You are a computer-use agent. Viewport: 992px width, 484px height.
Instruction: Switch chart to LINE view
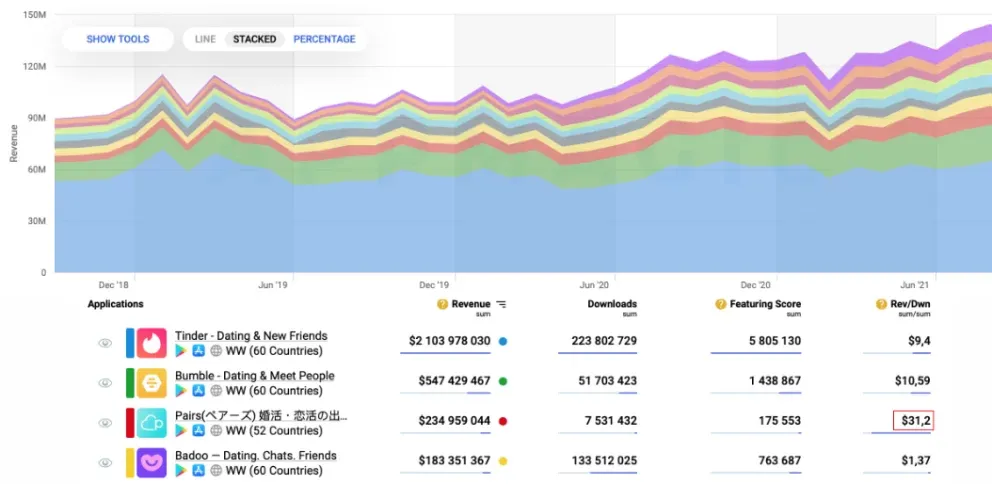click(x=205, y=39)
